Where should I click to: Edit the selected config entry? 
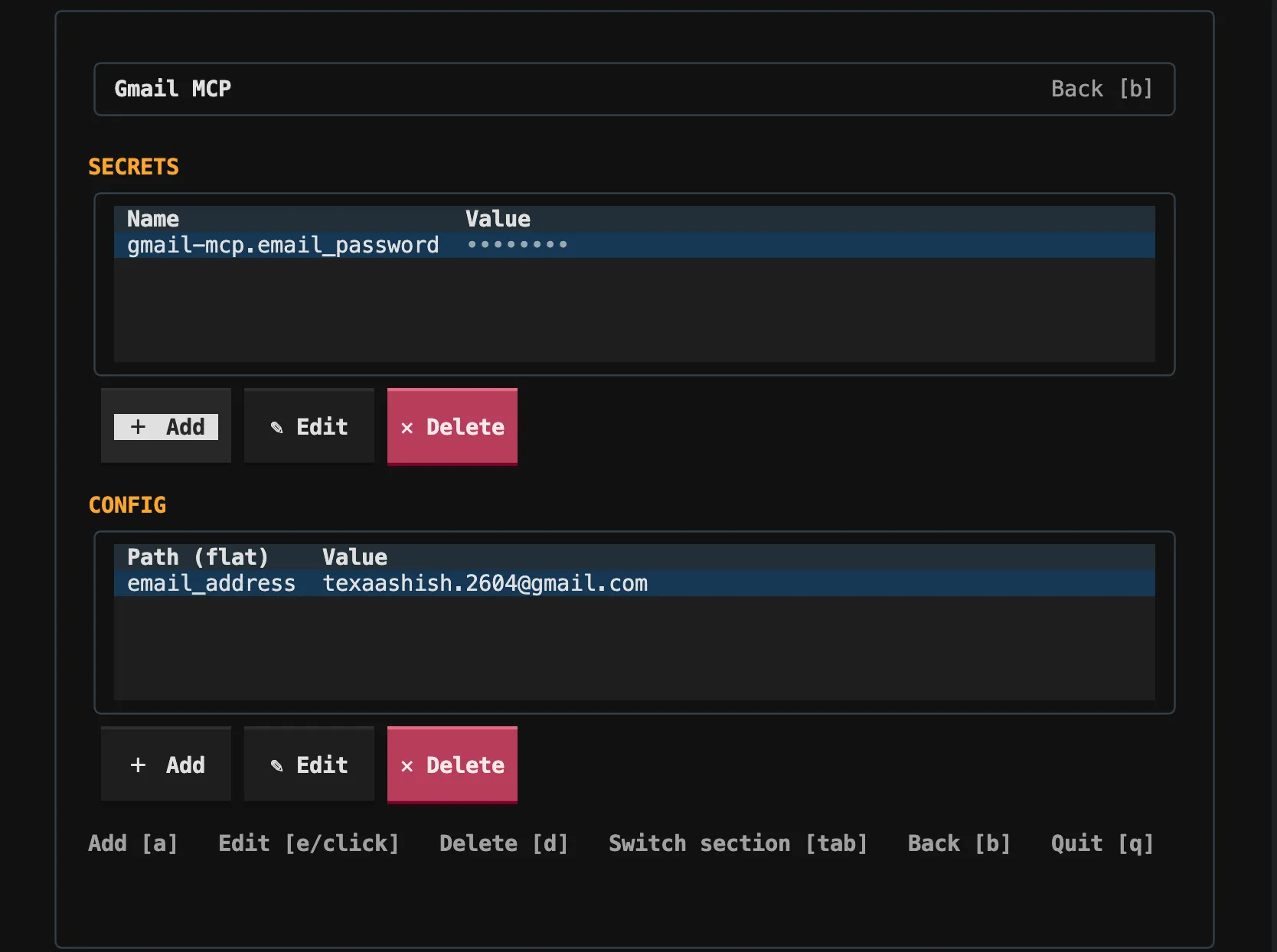309,765
